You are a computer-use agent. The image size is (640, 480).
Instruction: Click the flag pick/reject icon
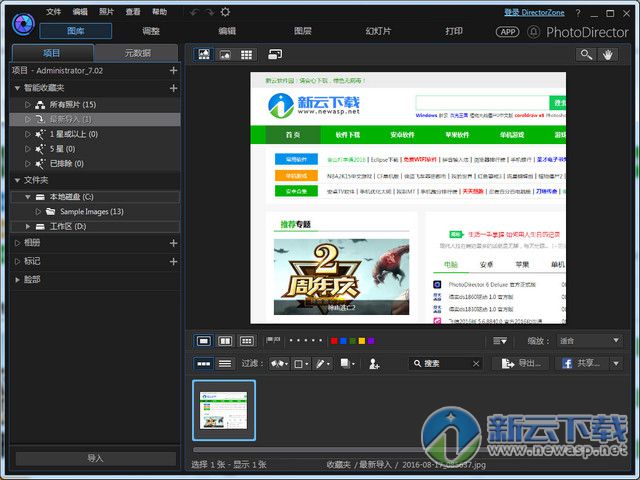(273, 340)
